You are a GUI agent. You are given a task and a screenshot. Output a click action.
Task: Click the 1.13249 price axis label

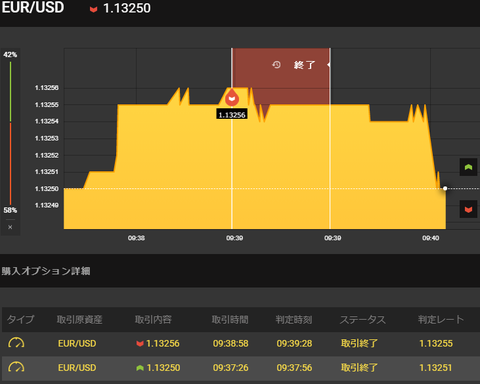47,205
